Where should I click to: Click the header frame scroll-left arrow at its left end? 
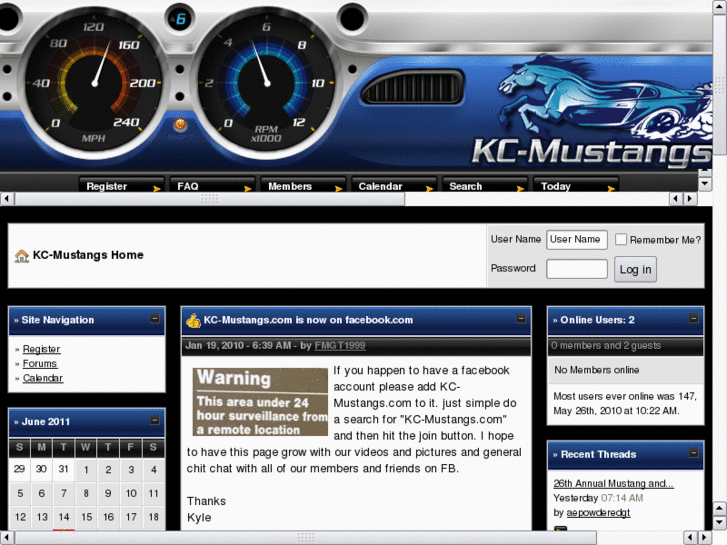tap(6, 199)
